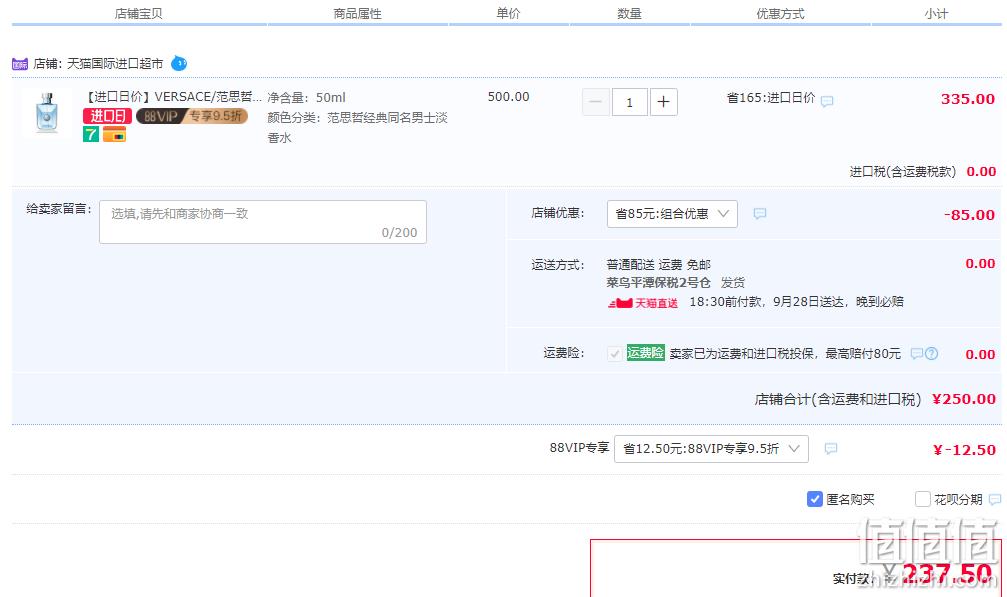Open the blue Wangwang chat icon beside store name
The width and height of the screenshot is (1007, 597).
pyautogui.click(x=179, y=63)
